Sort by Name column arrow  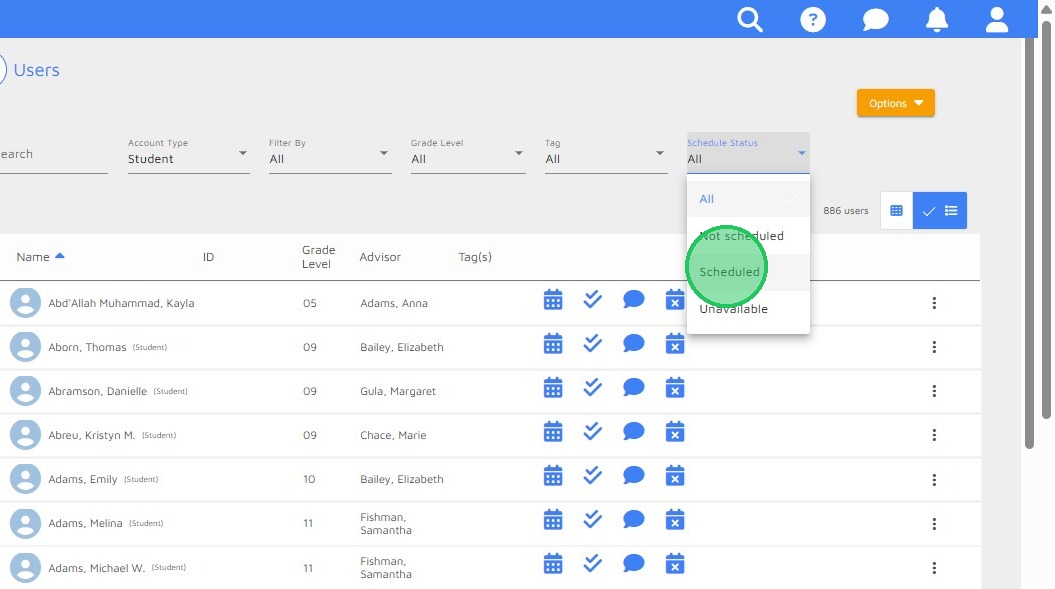click(60, 256)
